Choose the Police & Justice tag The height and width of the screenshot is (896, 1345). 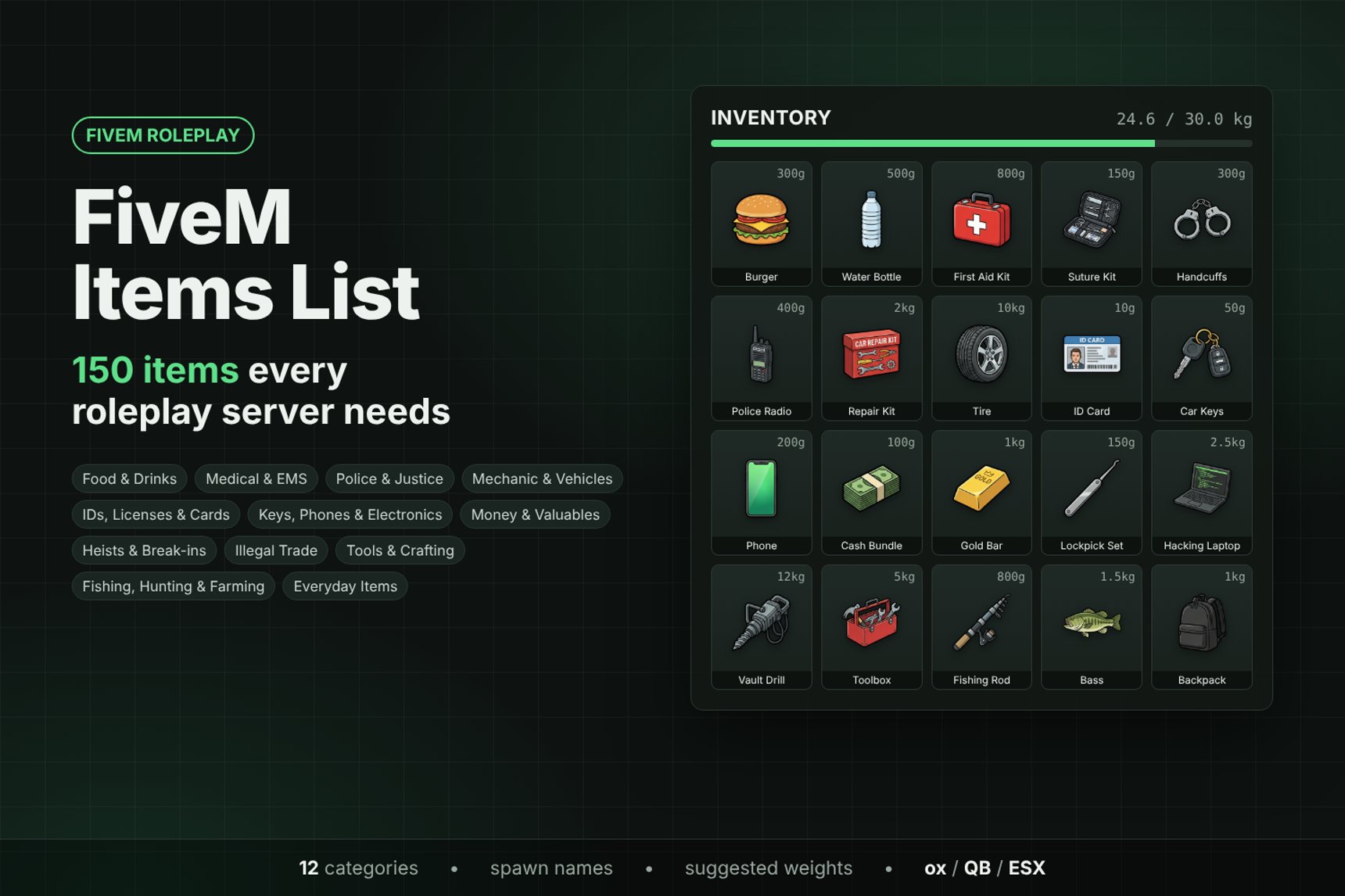(x=389, y=478)
